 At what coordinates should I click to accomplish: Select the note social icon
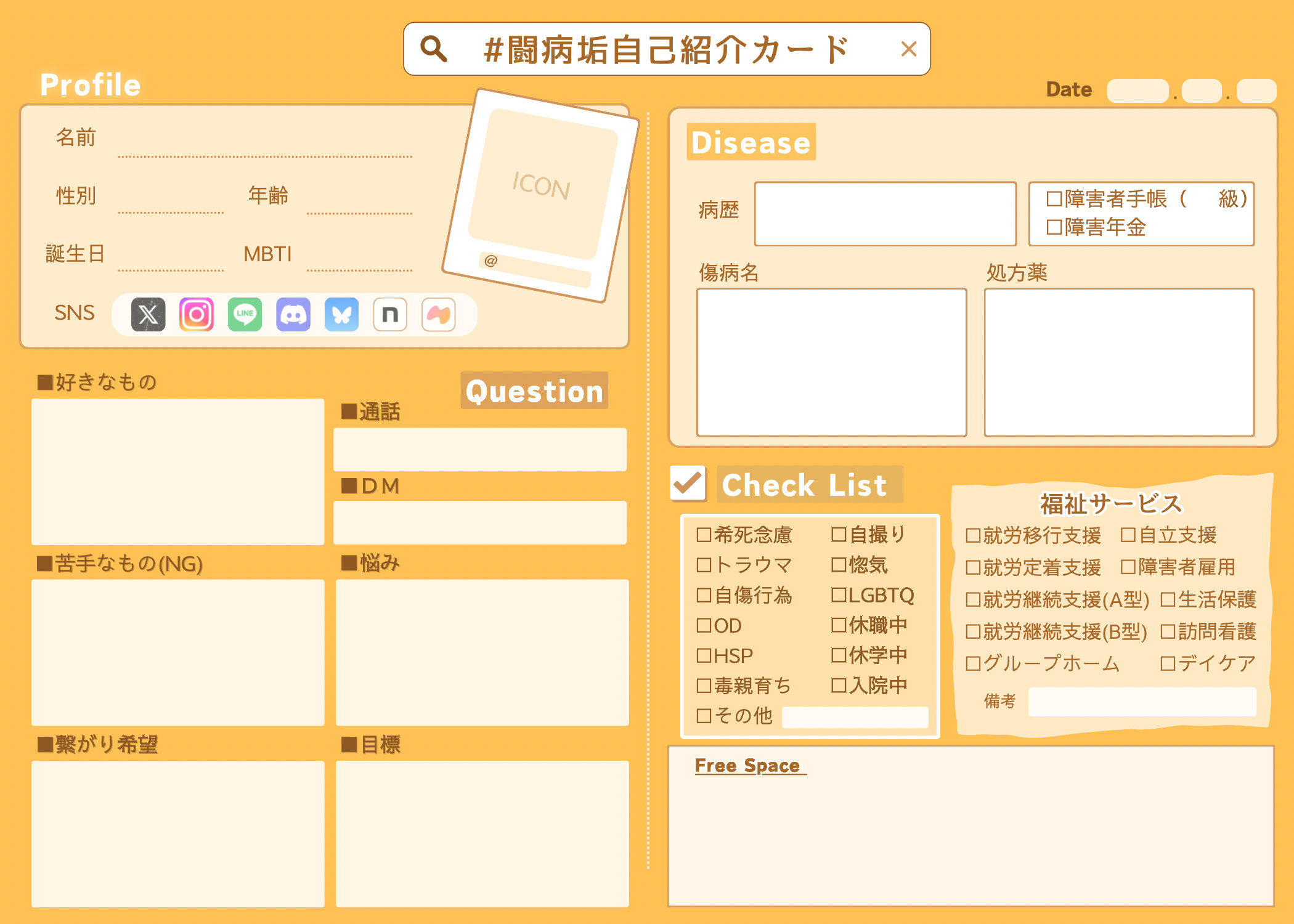click(x=391, y=318)
